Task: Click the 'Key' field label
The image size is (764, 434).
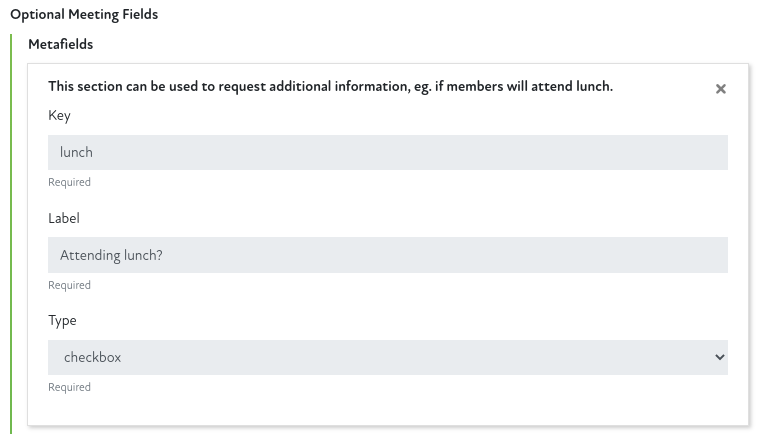Action: pyautogui.click(x=59, y=116)
